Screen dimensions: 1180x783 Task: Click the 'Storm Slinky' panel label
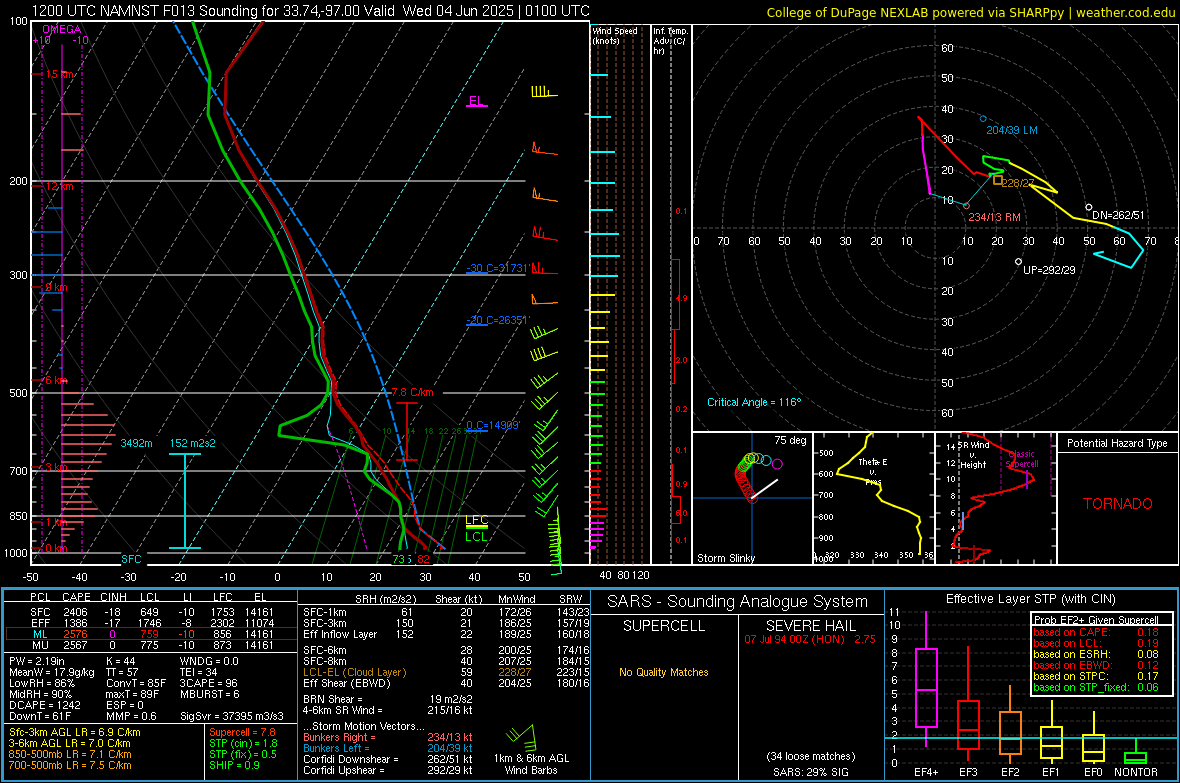(x=725, y=558)
